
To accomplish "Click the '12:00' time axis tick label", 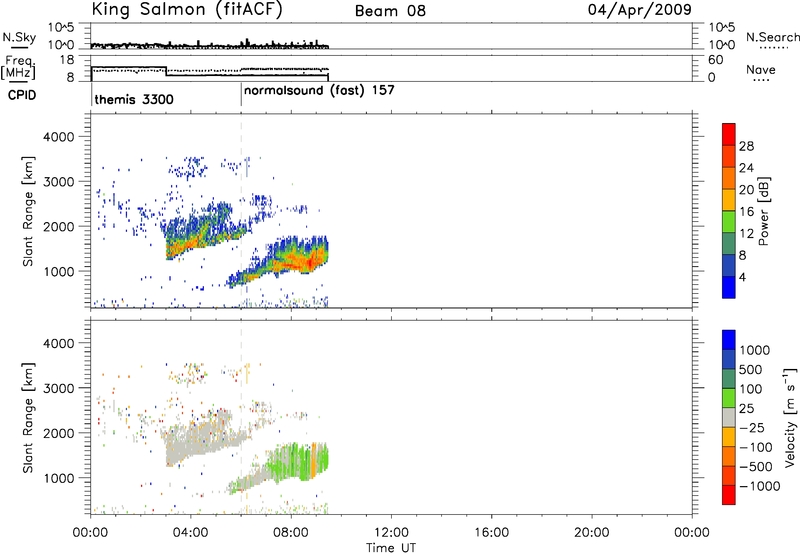I will click(391, 533).
